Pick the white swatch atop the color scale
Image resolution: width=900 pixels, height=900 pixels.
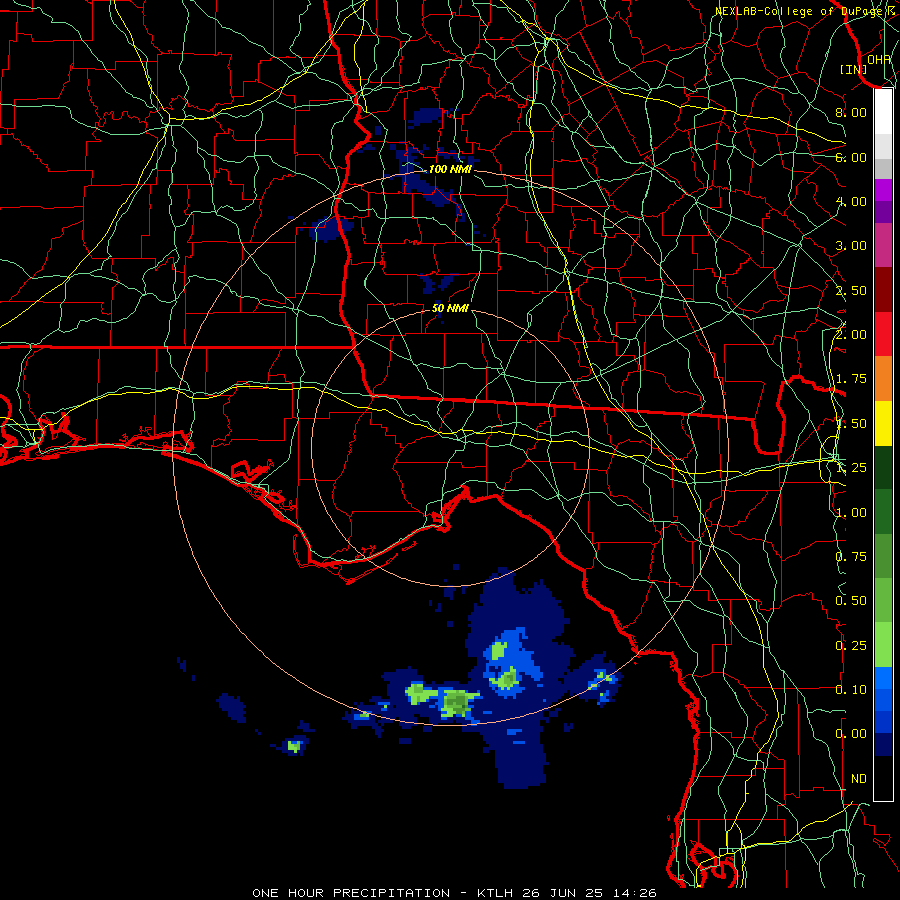click(x=883, y=111)
